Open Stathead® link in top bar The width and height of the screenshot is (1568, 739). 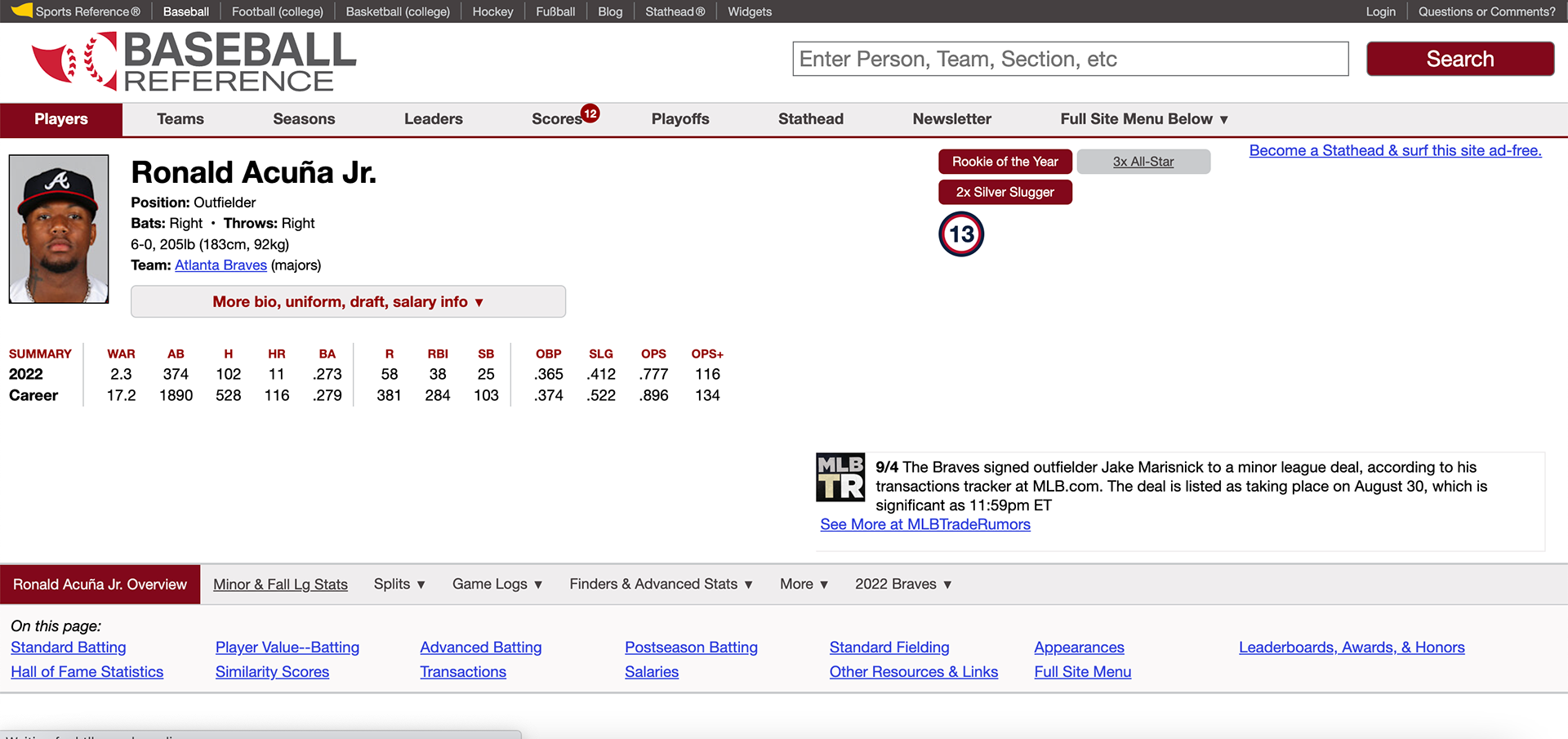(x=675, y=11)
